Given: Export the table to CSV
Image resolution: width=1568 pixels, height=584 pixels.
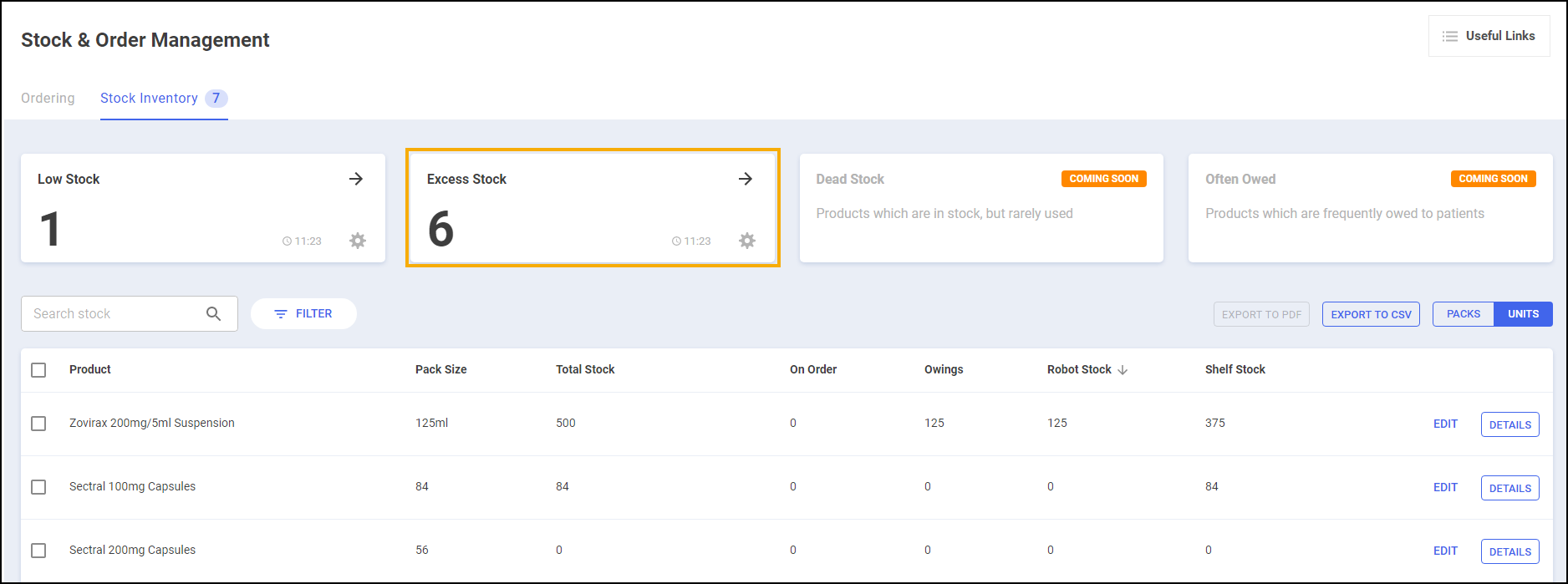Looking at the screenshot, I should click(x=1371, y=314).
